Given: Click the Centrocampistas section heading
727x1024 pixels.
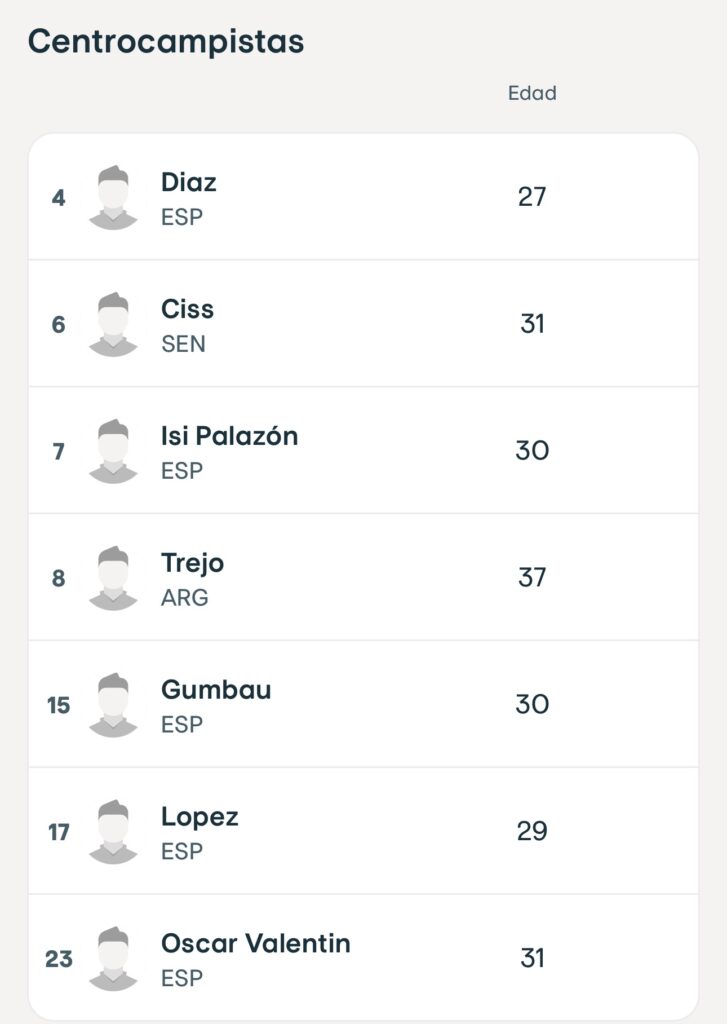Looking at the screenshot, I should (166, 41).
